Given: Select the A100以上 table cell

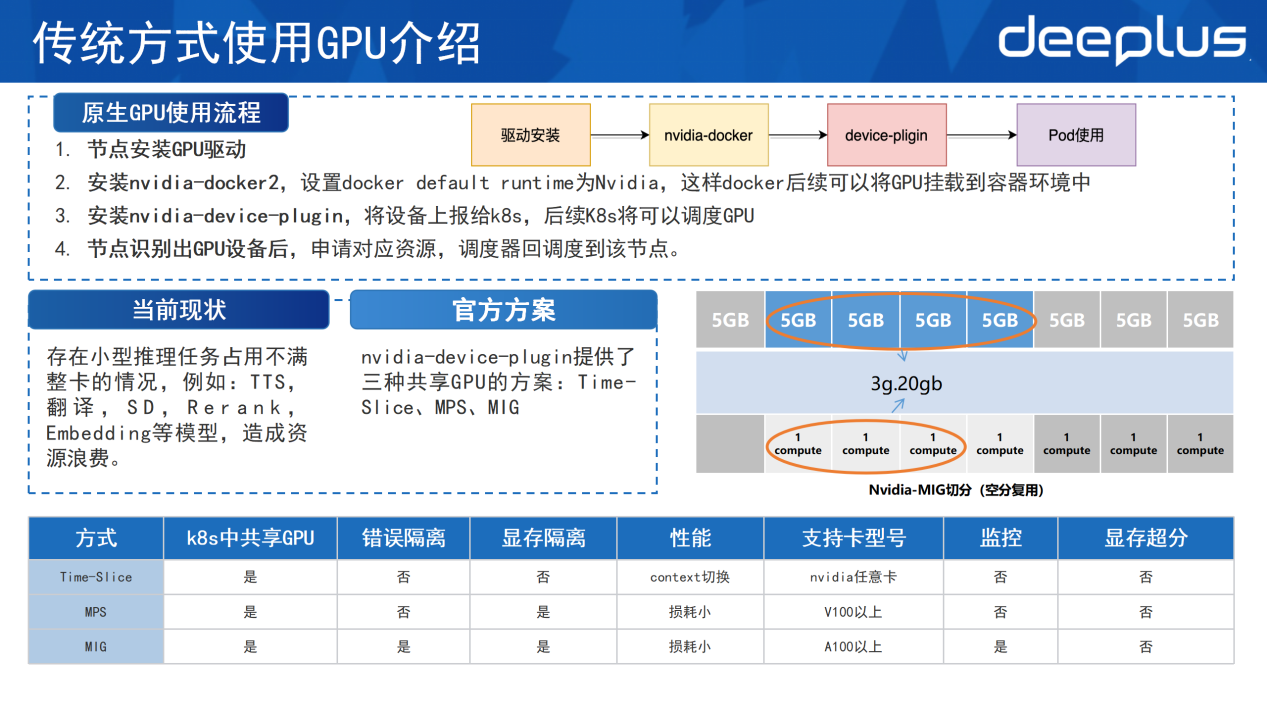Looking at the screenshot, I should coord(853,647).
